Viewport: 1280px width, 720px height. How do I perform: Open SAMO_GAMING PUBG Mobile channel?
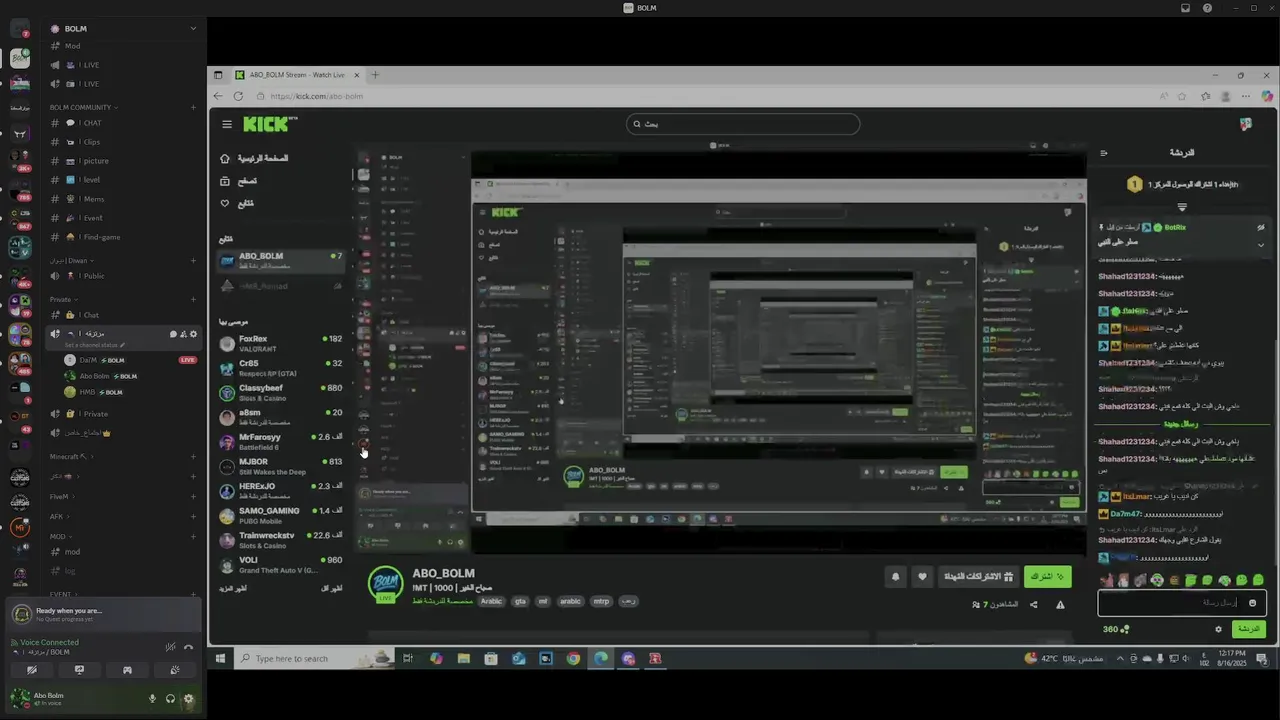[x=281, y=515]
